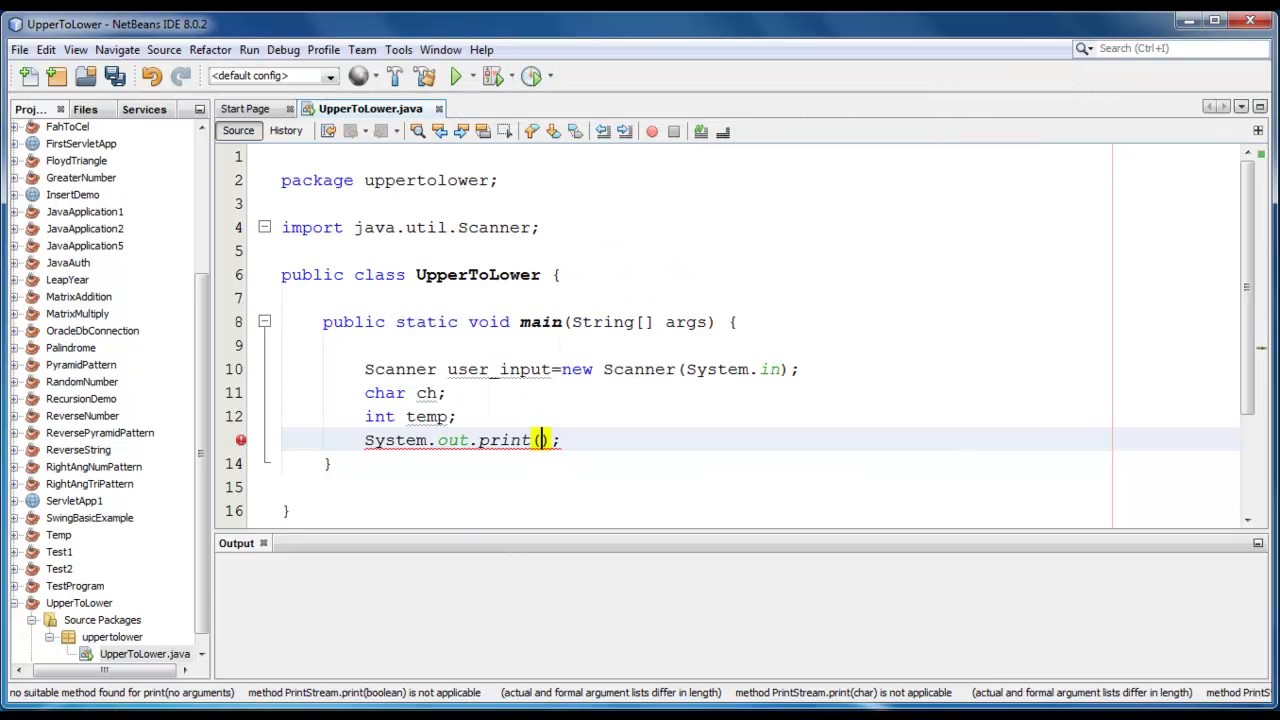Click the Clean and Build Project icon

tap(424, 76)
